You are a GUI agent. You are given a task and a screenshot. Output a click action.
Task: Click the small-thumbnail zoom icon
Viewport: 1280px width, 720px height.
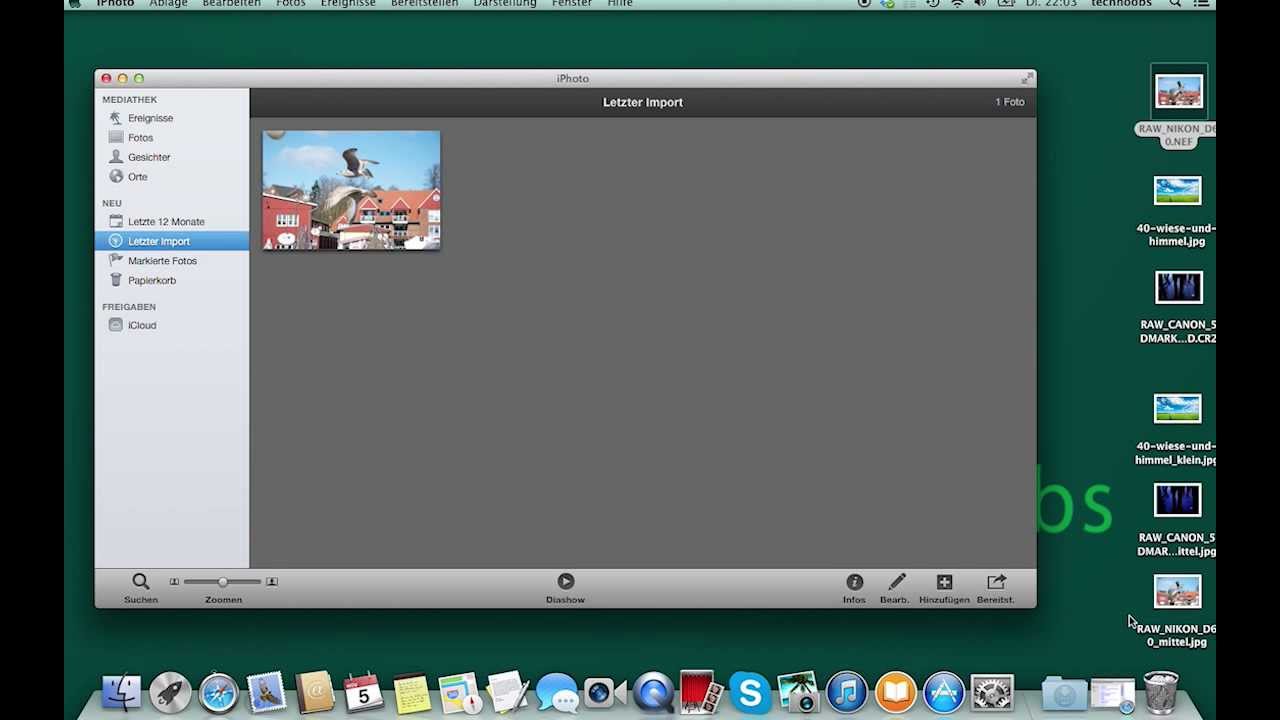174,581
